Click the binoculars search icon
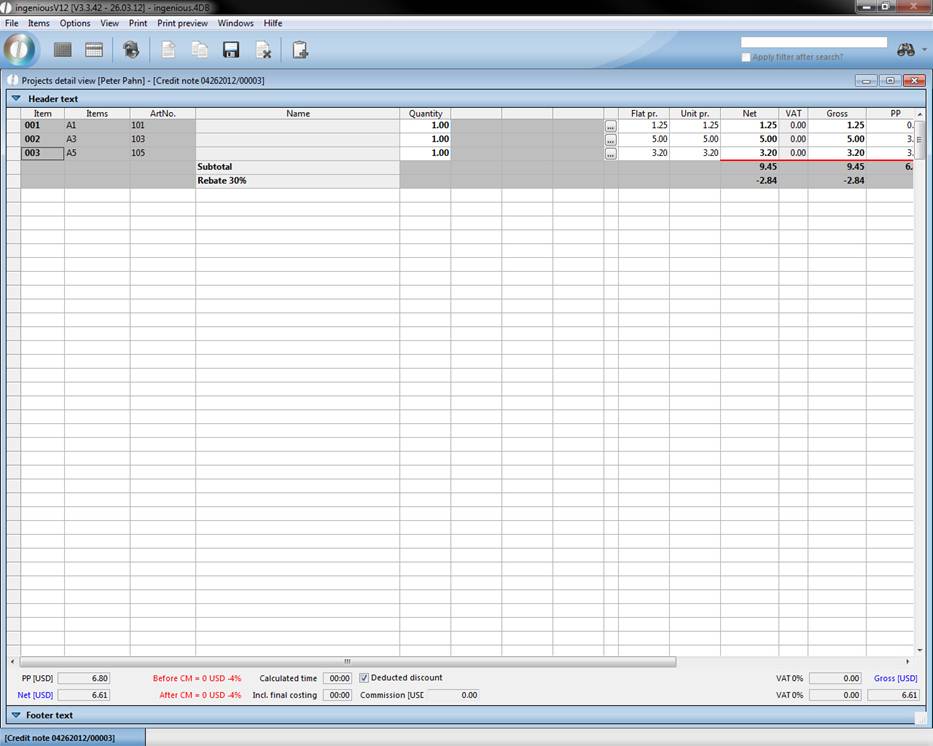 906,50
